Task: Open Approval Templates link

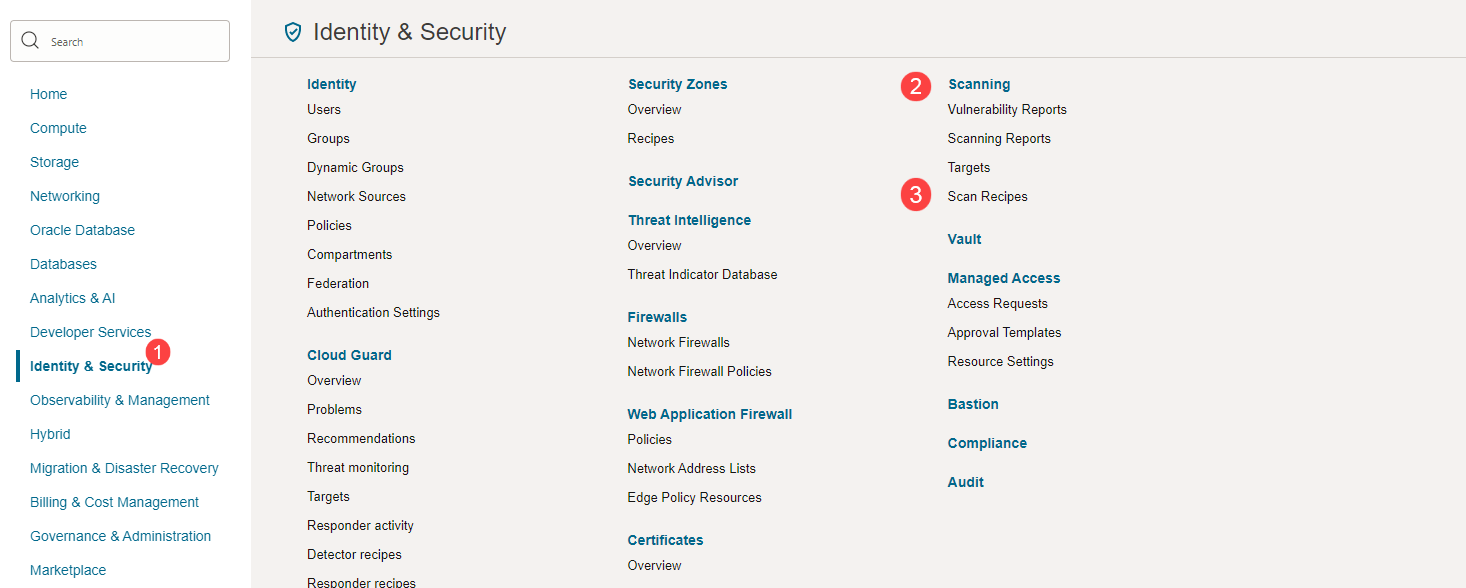Action: click(x=1005, y=332)
